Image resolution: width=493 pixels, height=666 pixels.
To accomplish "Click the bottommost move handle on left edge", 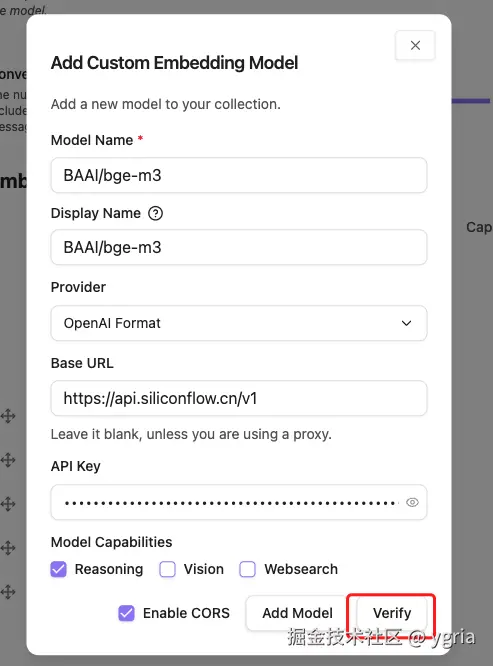I will [x=8, y=591].
